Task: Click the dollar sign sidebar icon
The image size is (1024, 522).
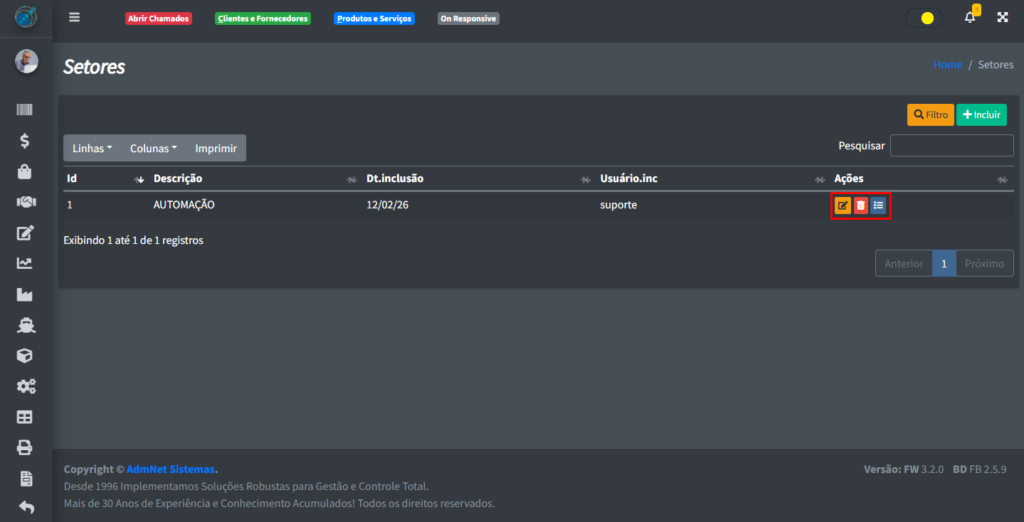Action: 25,141
